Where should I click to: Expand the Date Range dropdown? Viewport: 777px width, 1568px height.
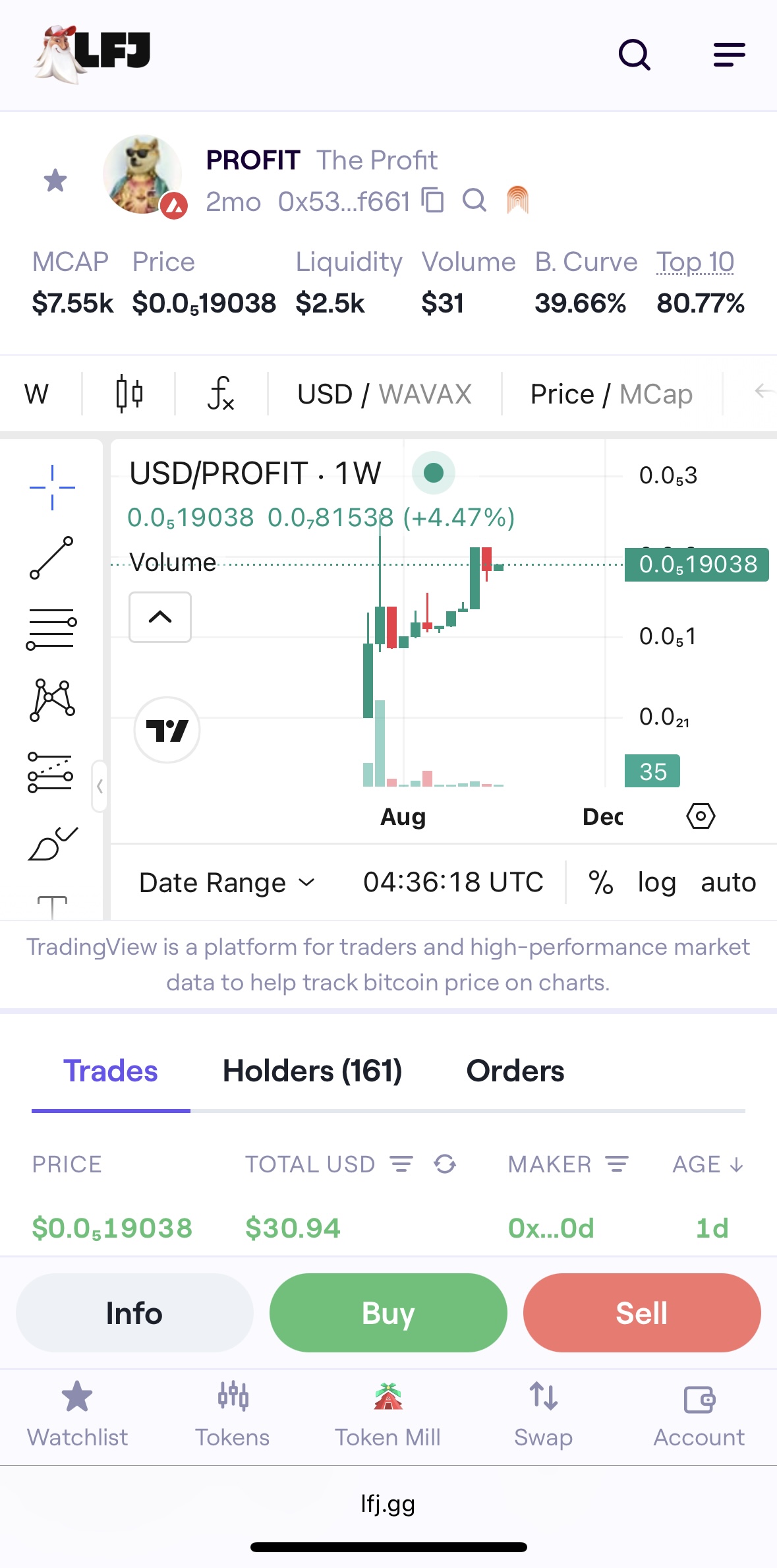pyautogui.click(x=227, y=882)
